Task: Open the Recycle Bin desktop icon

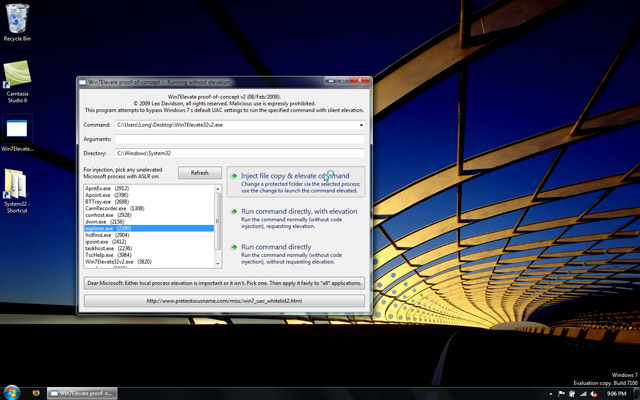Action: [17, 22]
